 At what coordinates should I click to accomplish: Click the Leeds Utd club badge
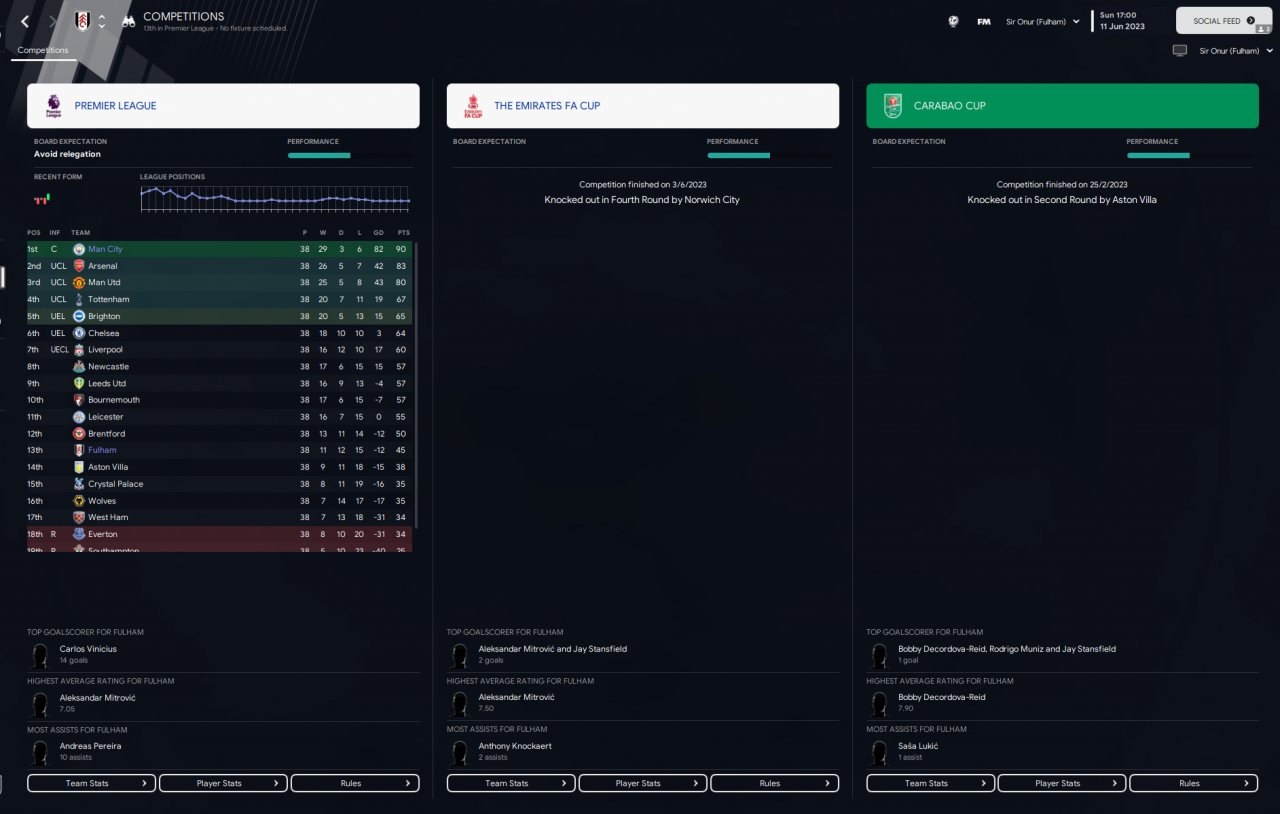79,383
